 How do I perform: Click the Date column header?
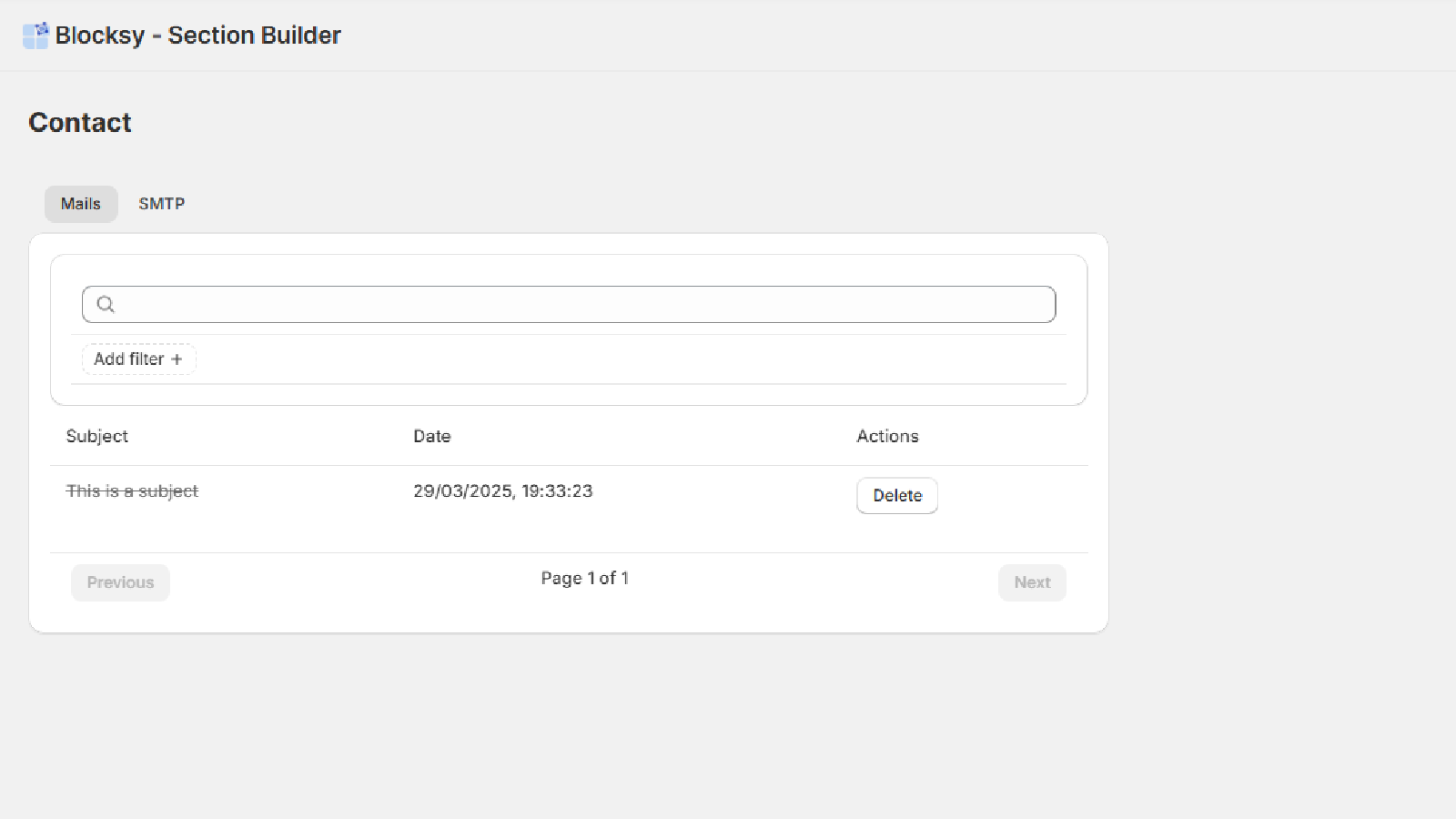431,436
